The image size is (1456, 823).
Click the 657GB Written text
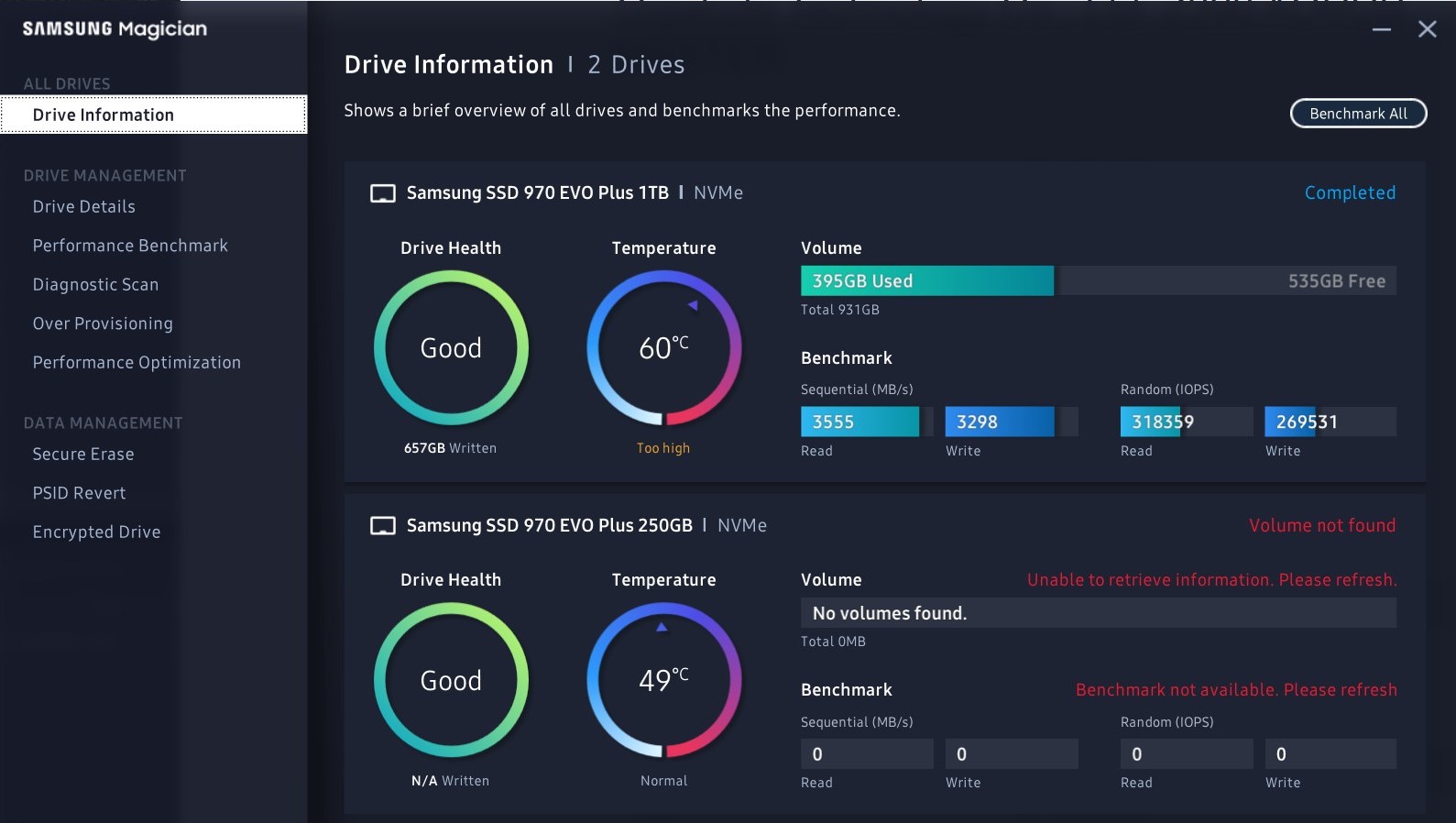click(450, 448)
